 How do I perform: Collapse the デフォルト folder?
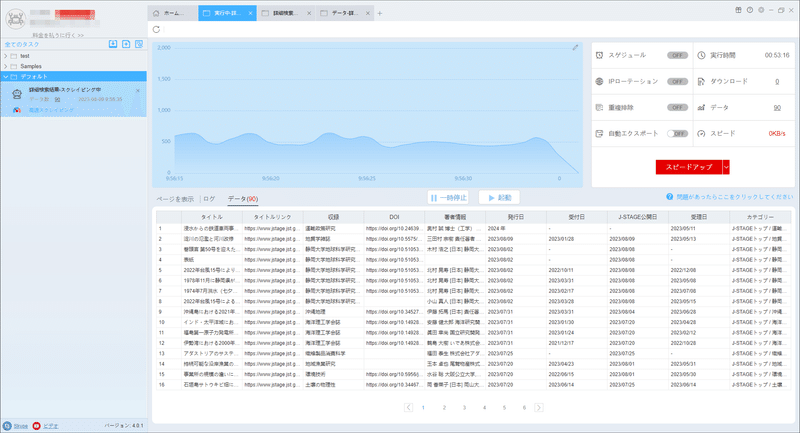(6, 77)
